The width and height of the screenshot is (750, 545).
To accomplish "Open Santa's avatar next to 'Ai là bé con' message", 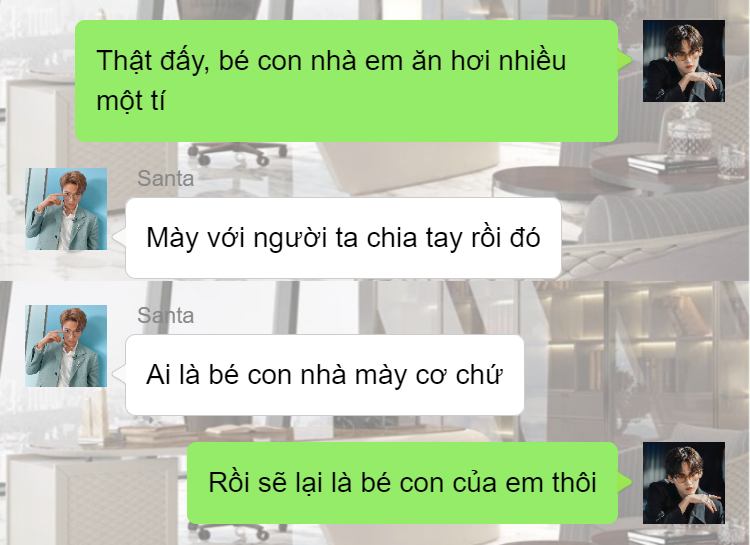I will click(66, 346).
